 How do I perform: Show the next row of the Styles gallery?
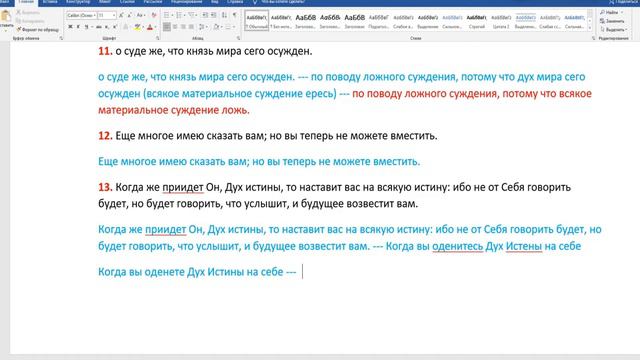click(x=590, y=20)
